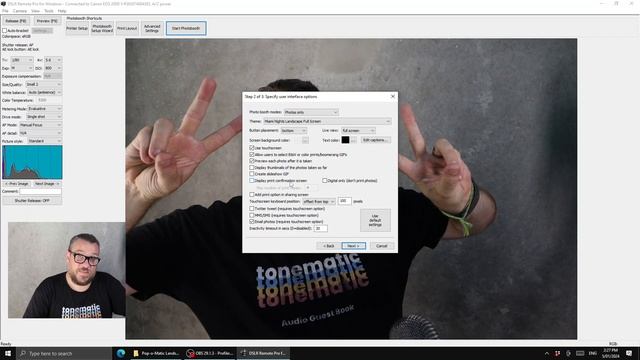The image size is (640, 360).
Task: Open the Drive mode dropdown
Action: [44, 117]
